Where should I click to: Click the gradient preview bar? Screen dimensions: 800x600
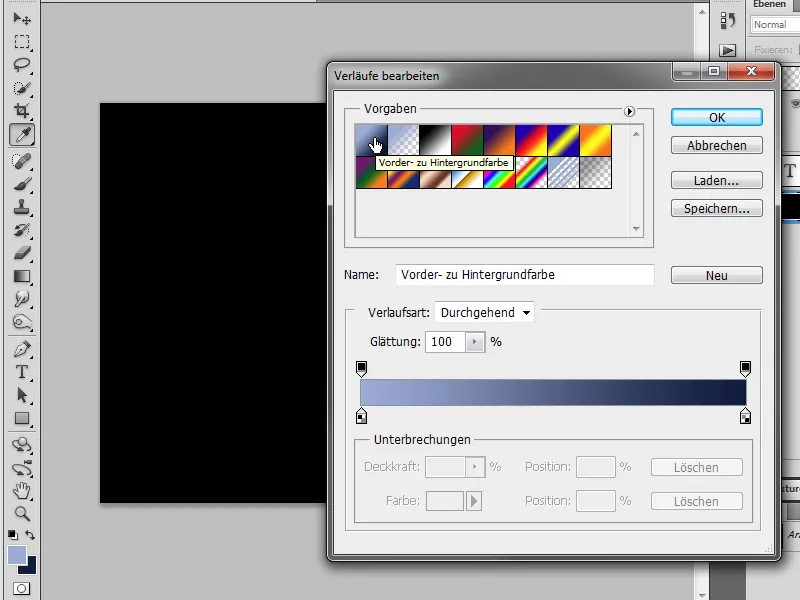coord(553,392)
